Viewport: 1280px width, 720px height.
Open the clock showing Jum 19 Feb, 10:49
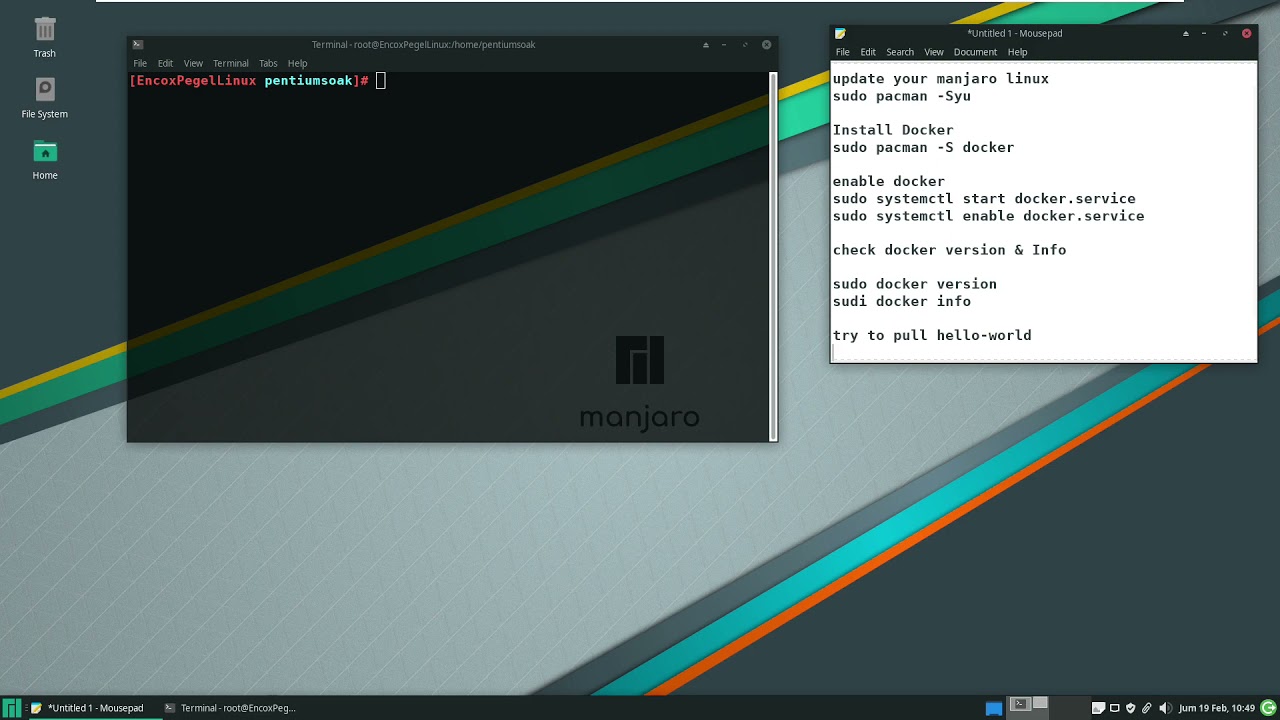pyautogui.click(x=1216, y=708)
